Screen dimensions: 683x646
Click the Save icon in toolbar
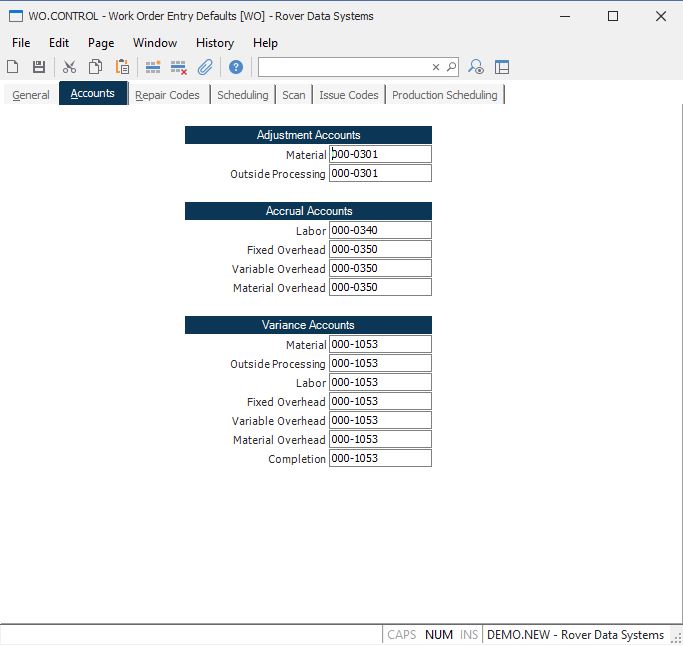tap(39, 67)
